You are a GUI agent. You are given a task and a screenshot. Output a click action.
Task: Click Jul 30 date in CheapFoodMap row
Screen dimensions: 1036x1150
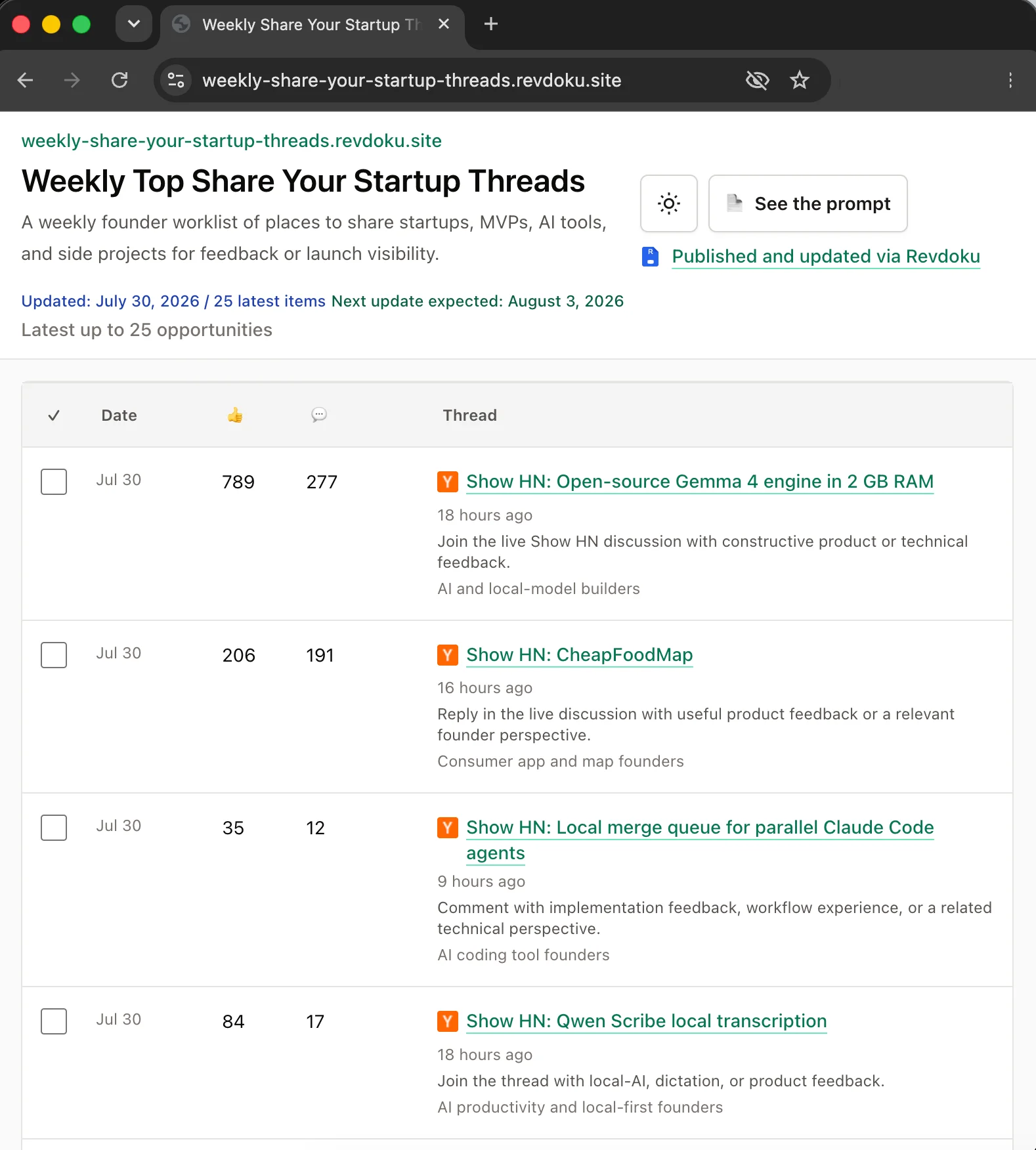(119, 653)
